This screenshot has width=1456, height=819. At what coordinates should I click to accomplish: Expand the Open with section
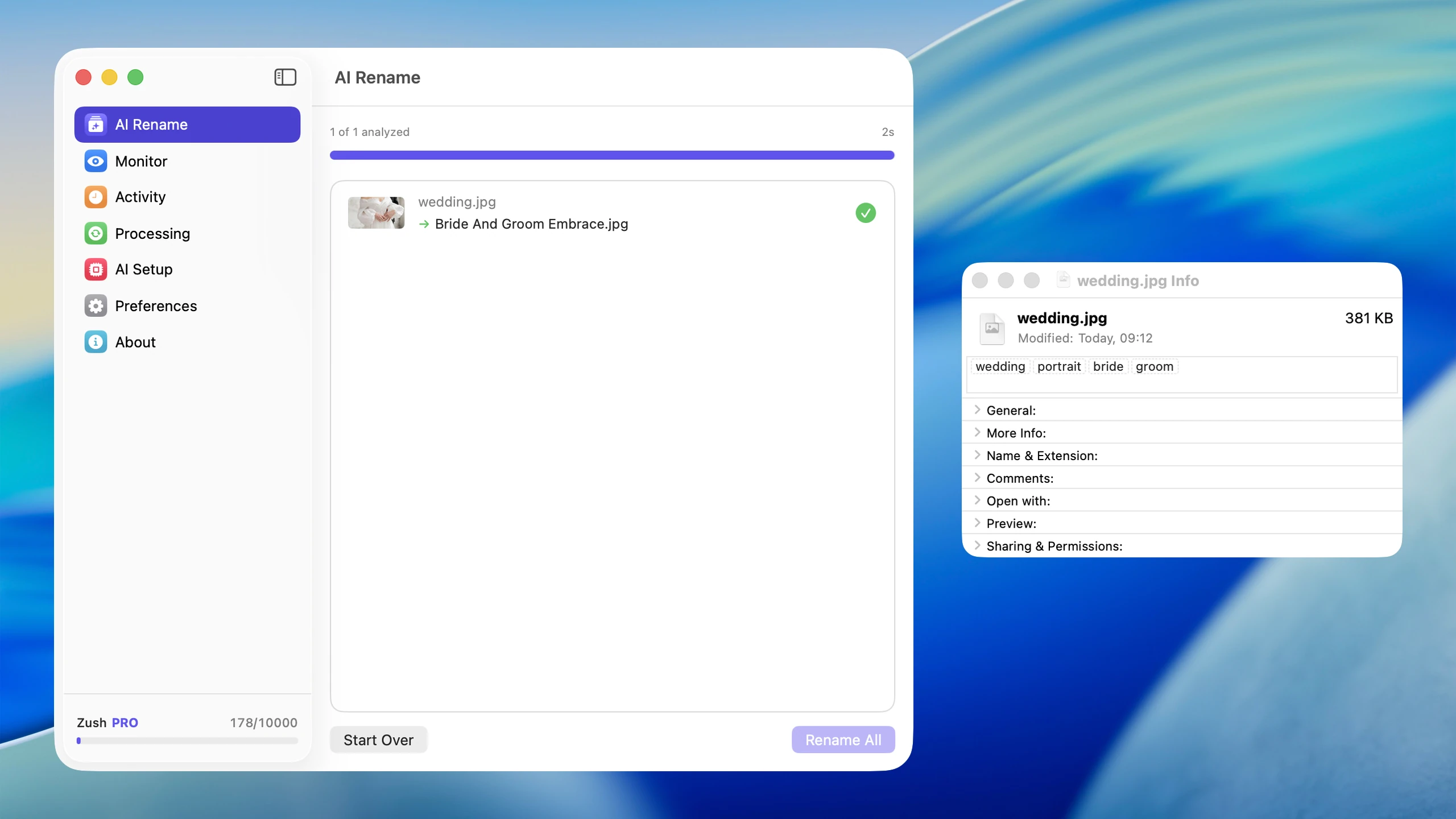tap(977, 500)
